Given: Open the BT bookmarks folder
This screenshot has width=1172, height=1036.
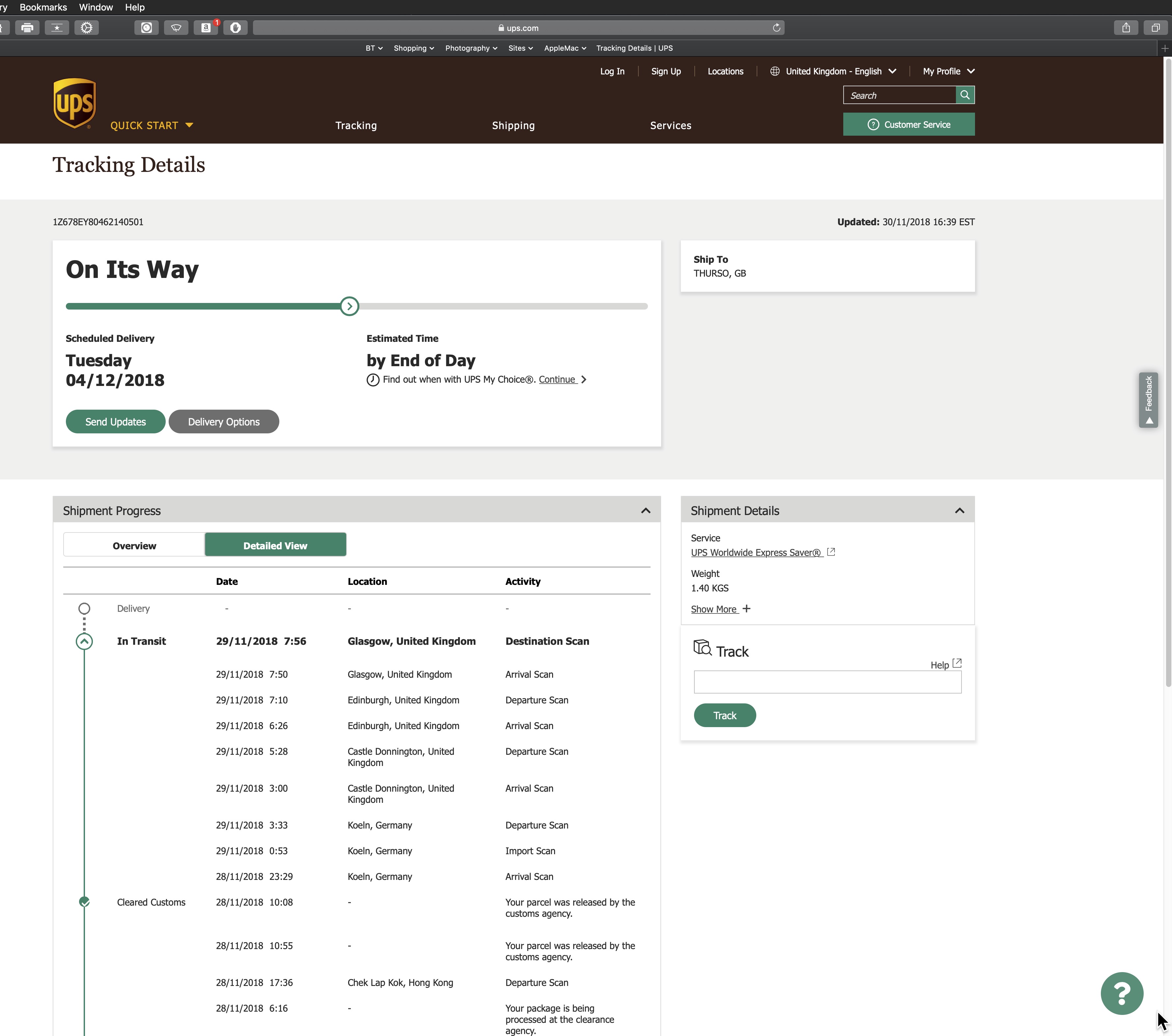Looking at the screenshot, I should [374, 48].
